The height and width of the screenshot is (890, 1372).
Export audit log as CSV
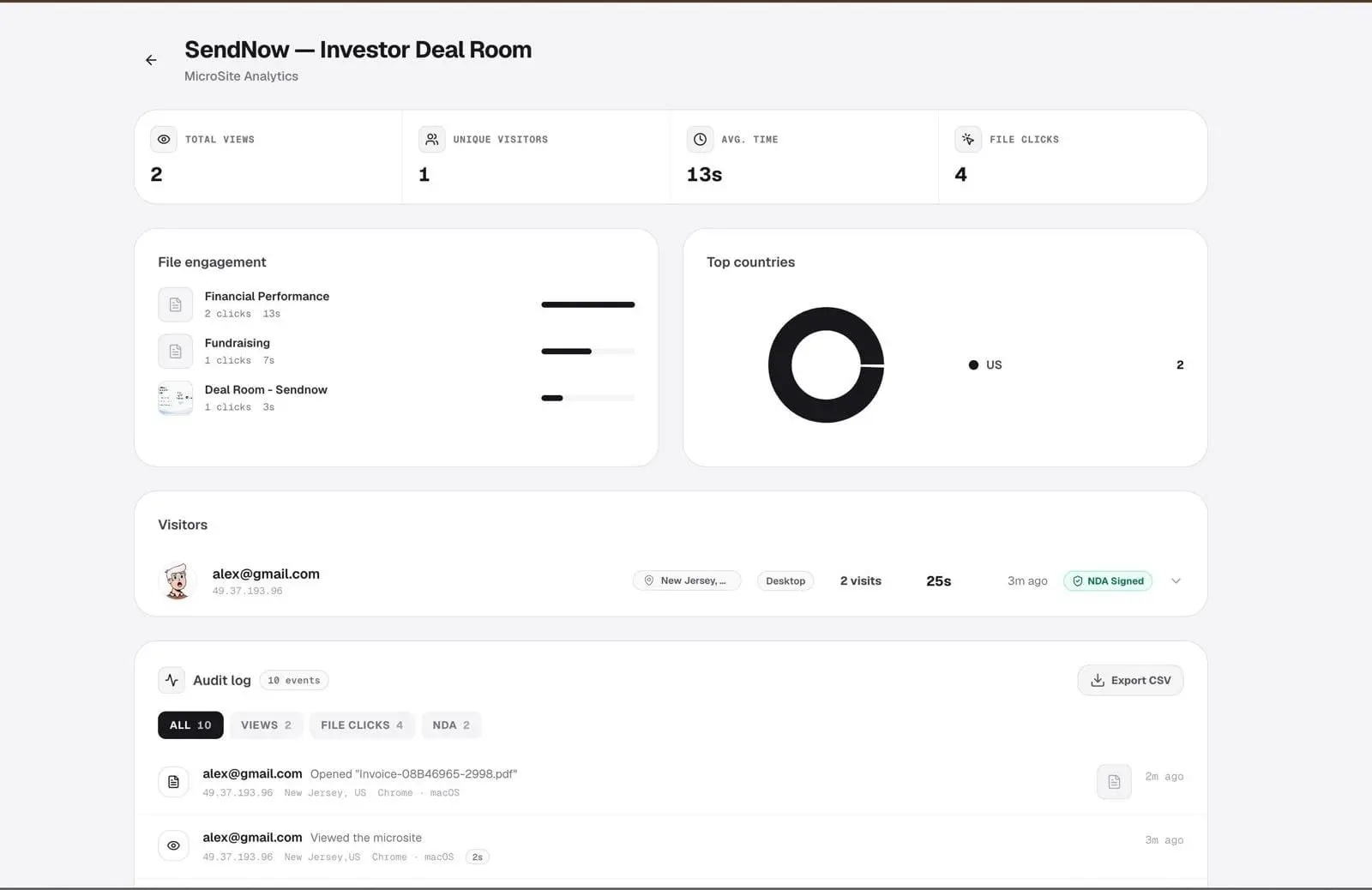click(x=1130, y=680)
